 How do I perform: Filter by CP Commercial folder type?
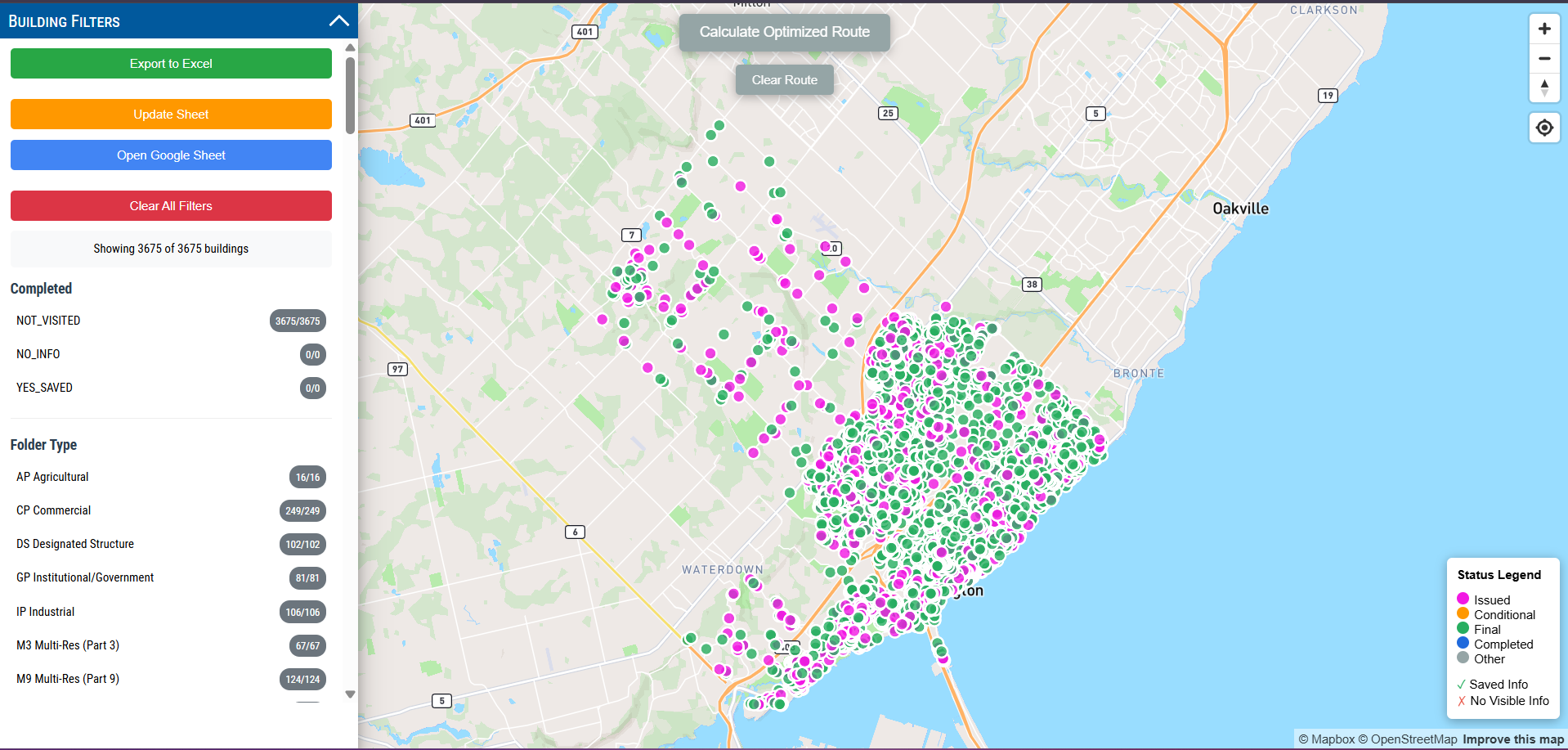[171, 510]
